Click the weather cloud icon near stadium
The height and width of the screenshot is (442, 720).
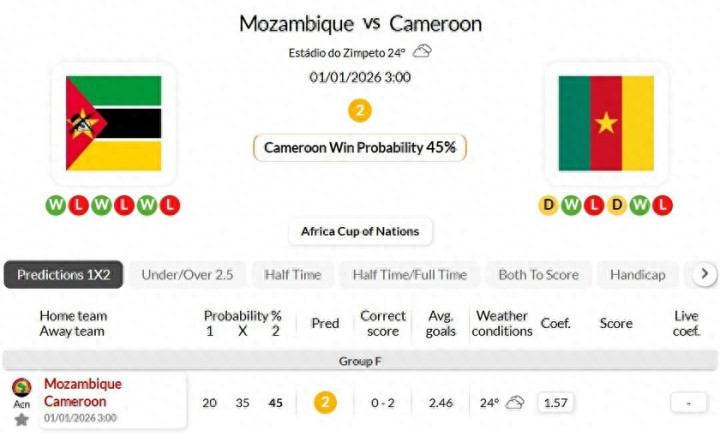423,52
